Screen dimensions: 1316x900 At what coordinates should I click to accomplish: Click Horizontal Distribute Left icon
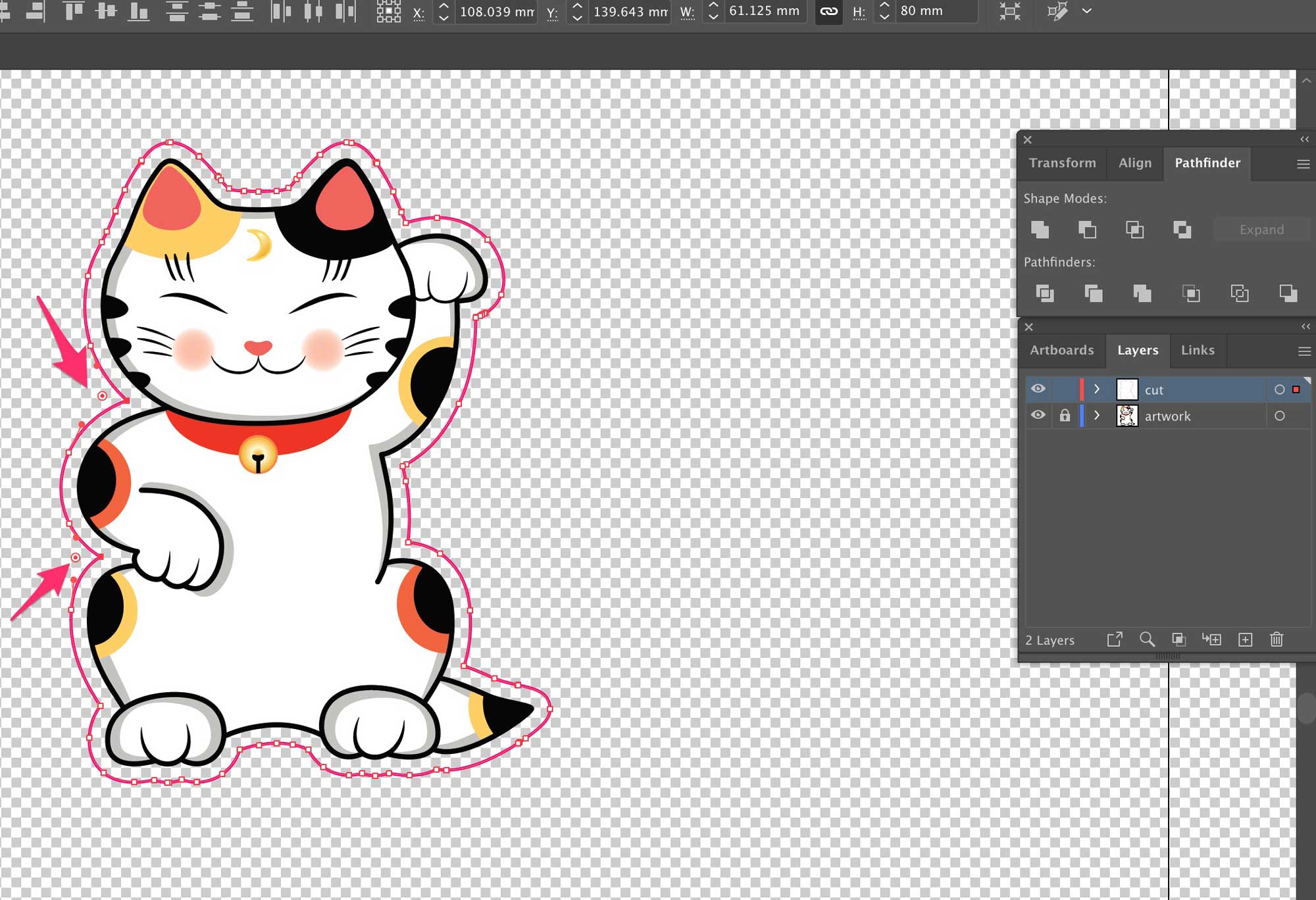pyautogui.click(x=281, y=11)
